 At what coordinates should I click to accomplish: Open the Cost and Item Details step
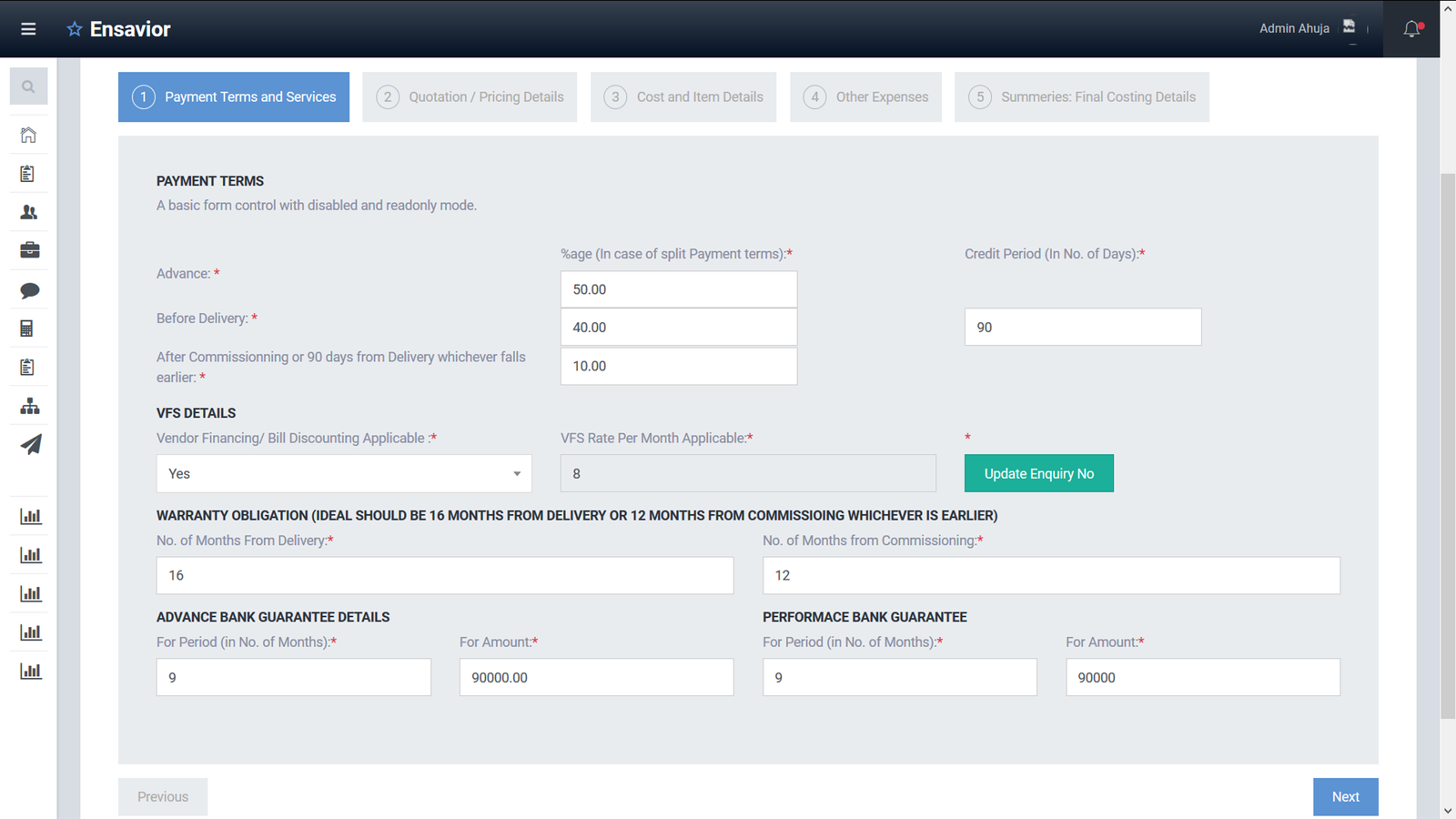coord(683,96)
